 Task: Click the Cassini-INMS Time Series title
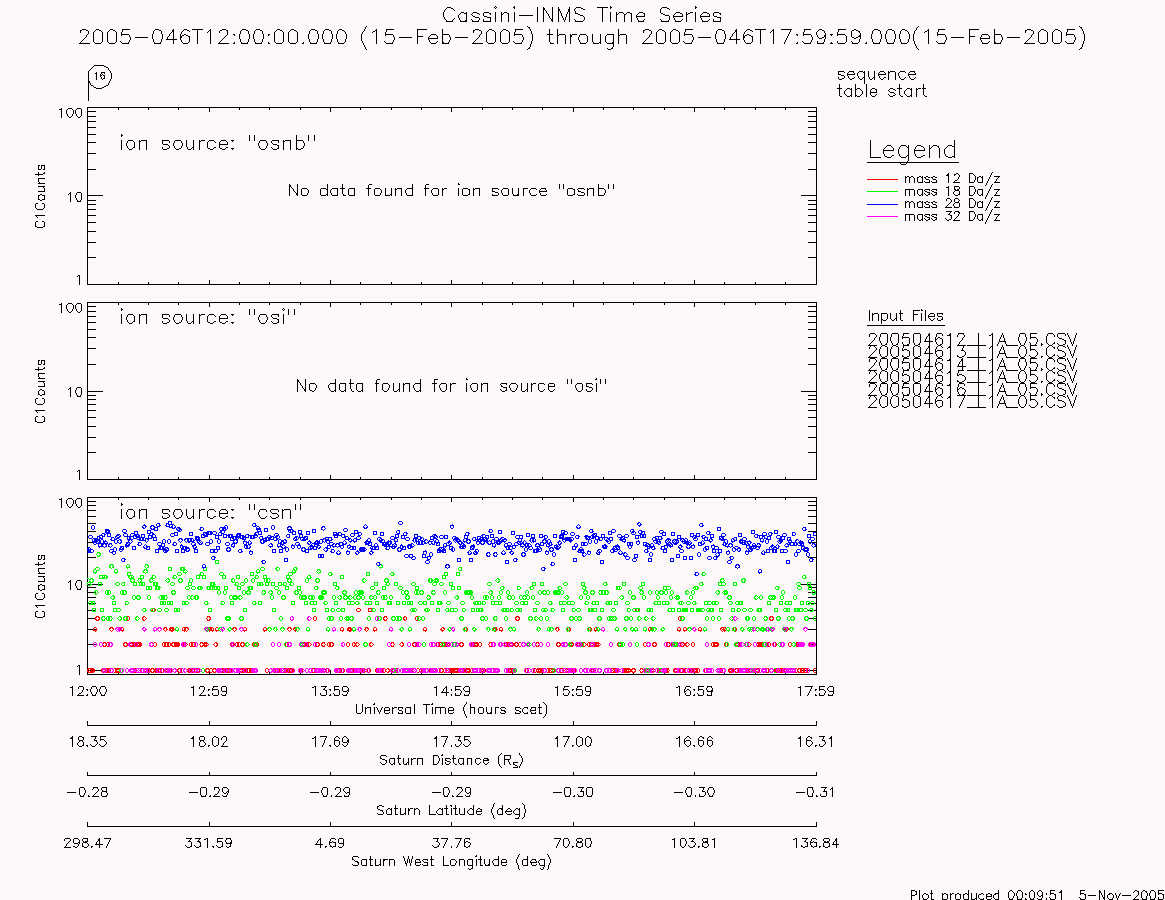[582, 15]
